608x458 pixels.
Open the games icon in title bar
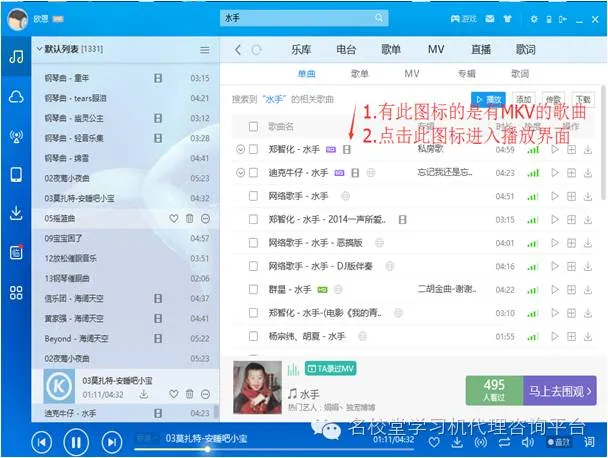(463, 19)
